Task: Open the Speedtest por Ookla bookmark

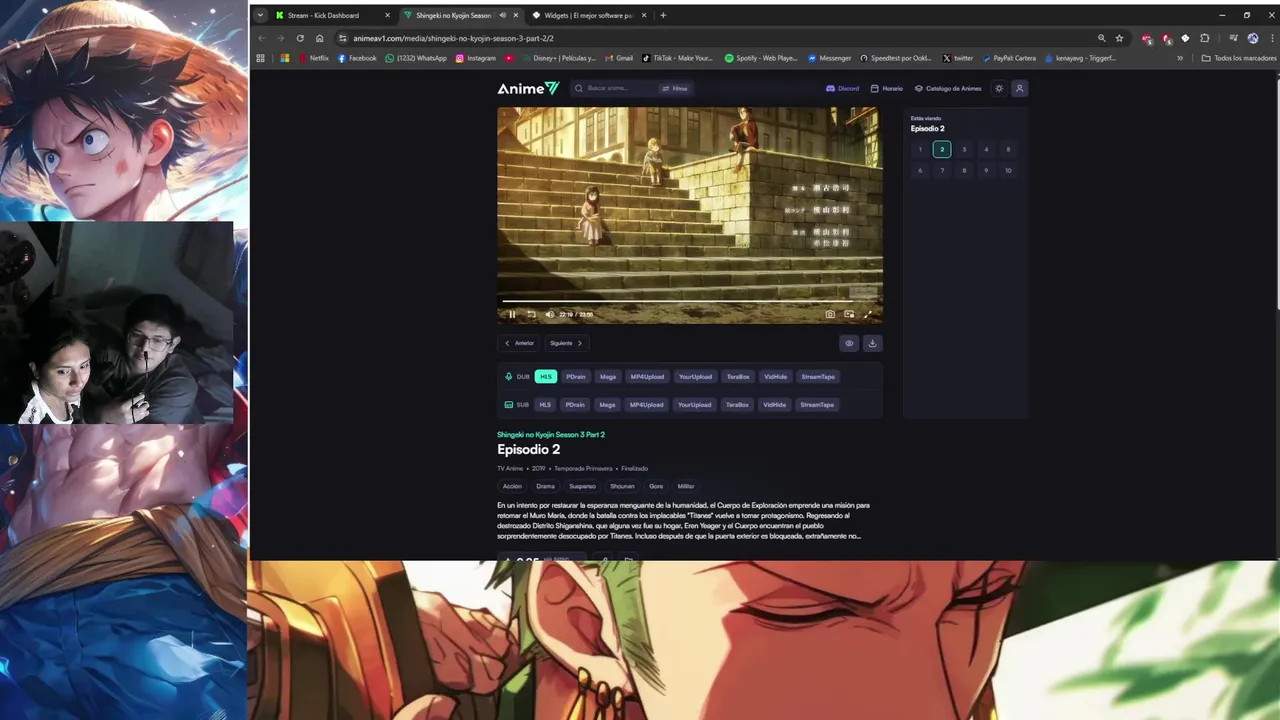Action: (896, 58)
